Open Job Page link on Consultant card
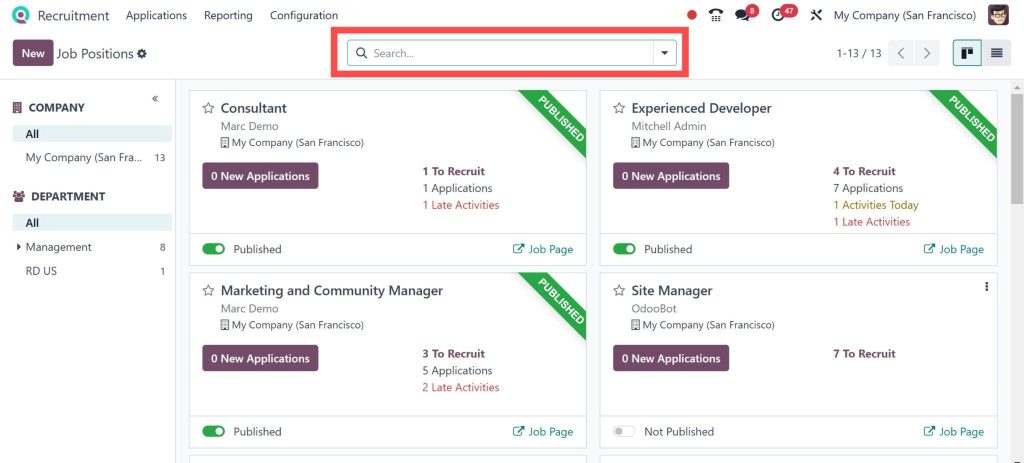 tap(543, 249)
